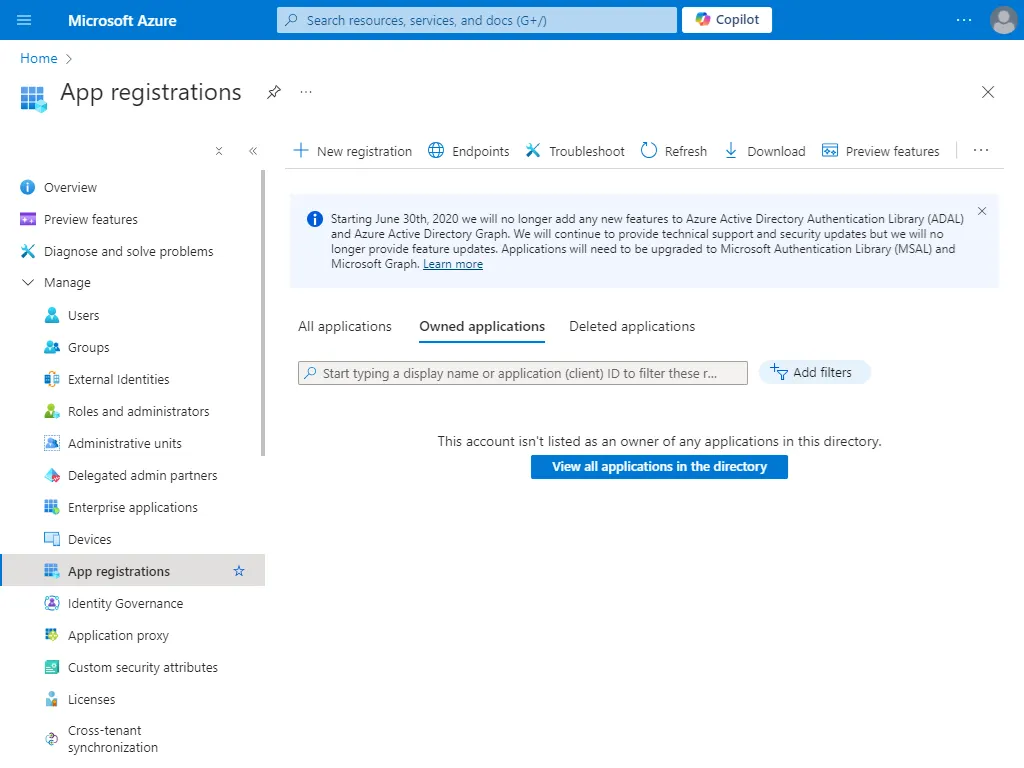Collapse the Manage section chevron
The image size is (1024, 768).
click(28, 283)
